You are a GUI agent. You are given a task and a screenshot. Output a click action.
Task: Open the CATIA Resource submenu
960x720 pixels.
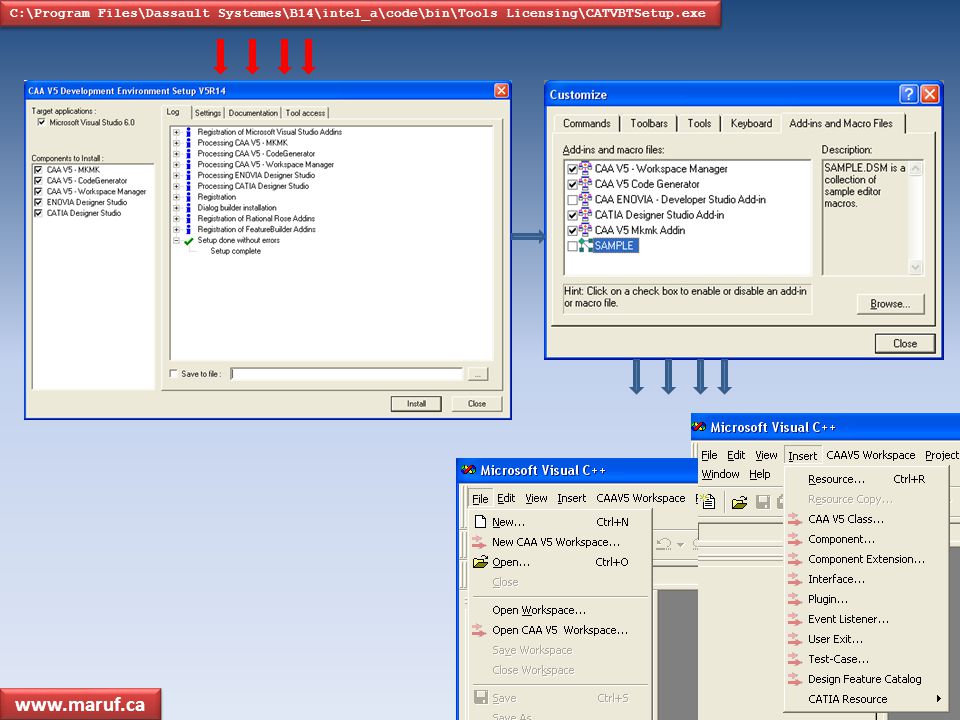866,699
